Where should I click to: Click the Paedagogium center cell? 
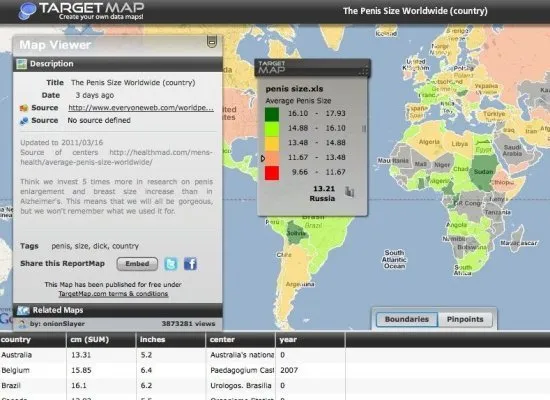240,371
